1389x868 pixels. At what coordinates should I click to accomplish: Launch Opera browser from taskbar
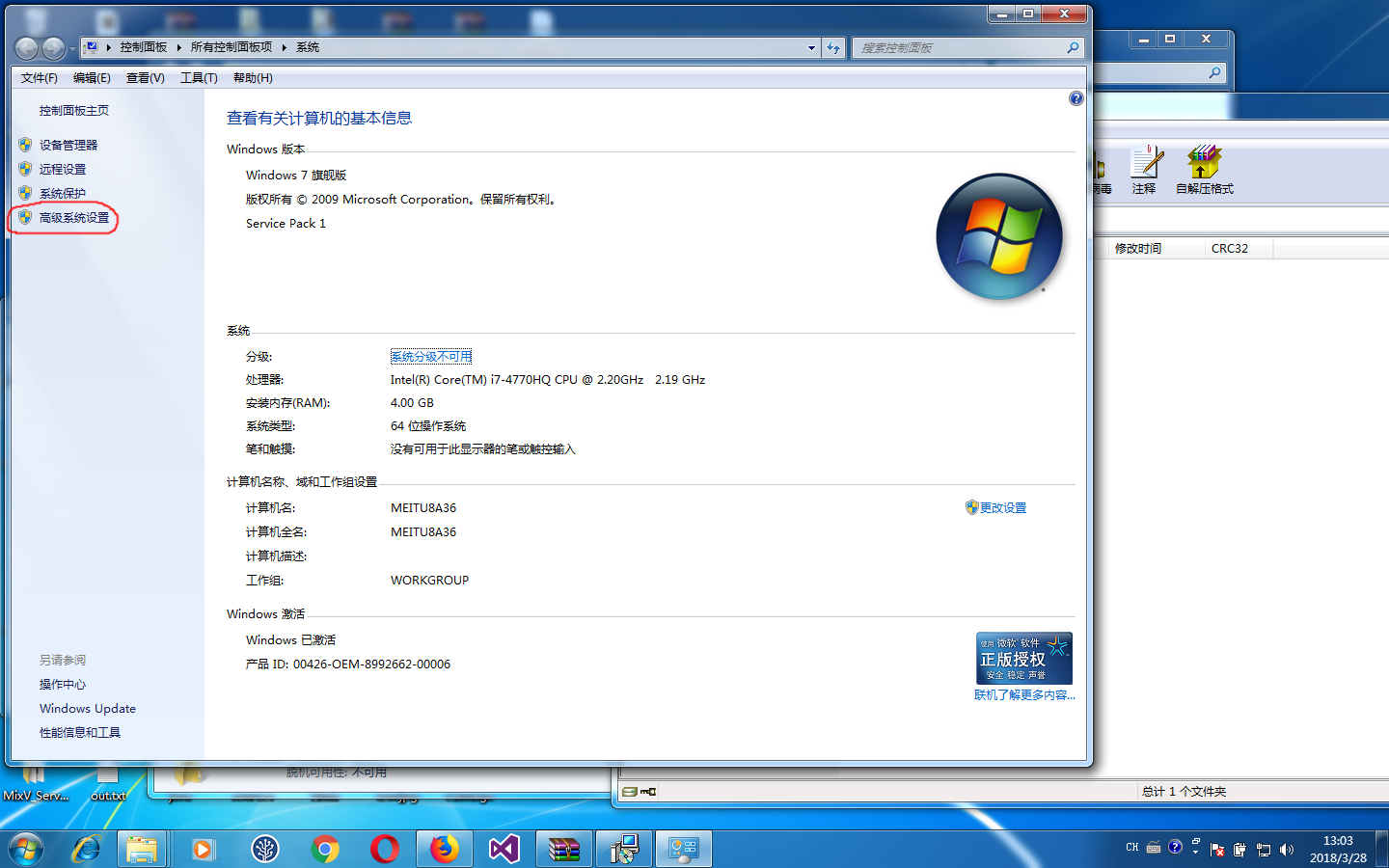(385, 850)
